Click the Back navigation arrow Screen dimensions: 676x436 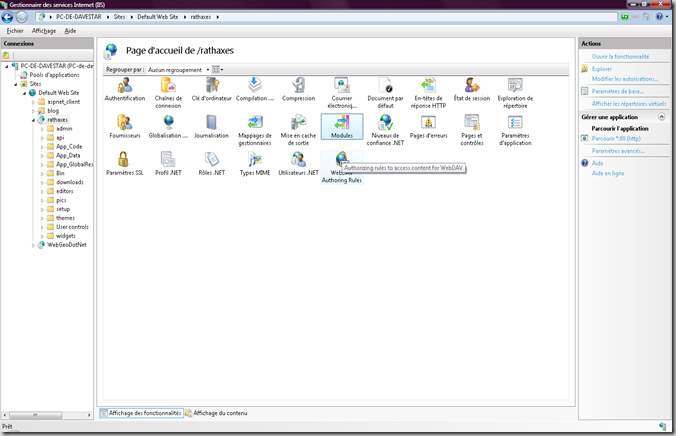pyautogui.click(x=7, y=17)
